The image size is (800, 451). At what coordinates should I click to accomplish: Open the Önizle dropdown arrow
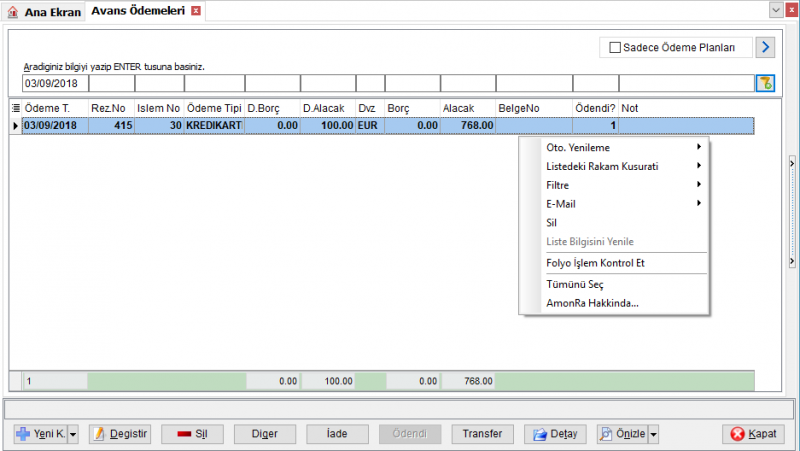point(653,434)
